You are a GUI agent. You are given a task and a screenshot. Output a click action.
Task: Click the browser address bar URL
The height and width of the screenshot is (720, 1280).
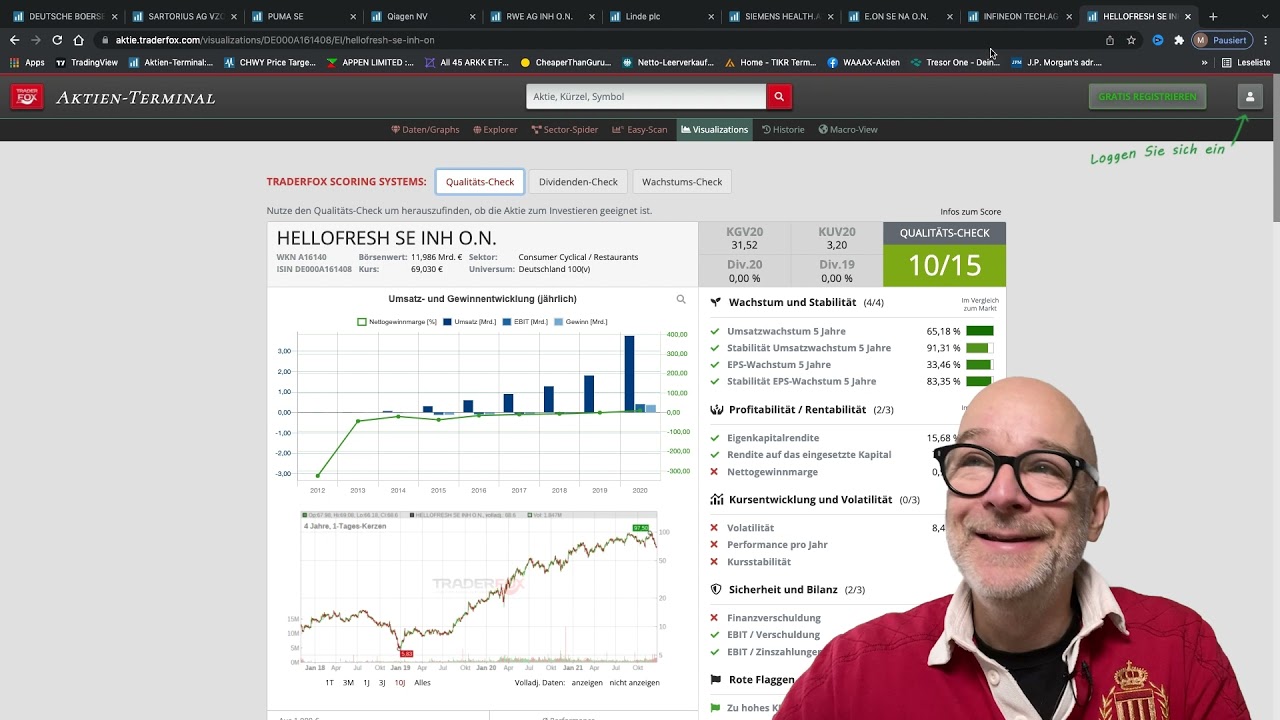click(x=277, y=40)
